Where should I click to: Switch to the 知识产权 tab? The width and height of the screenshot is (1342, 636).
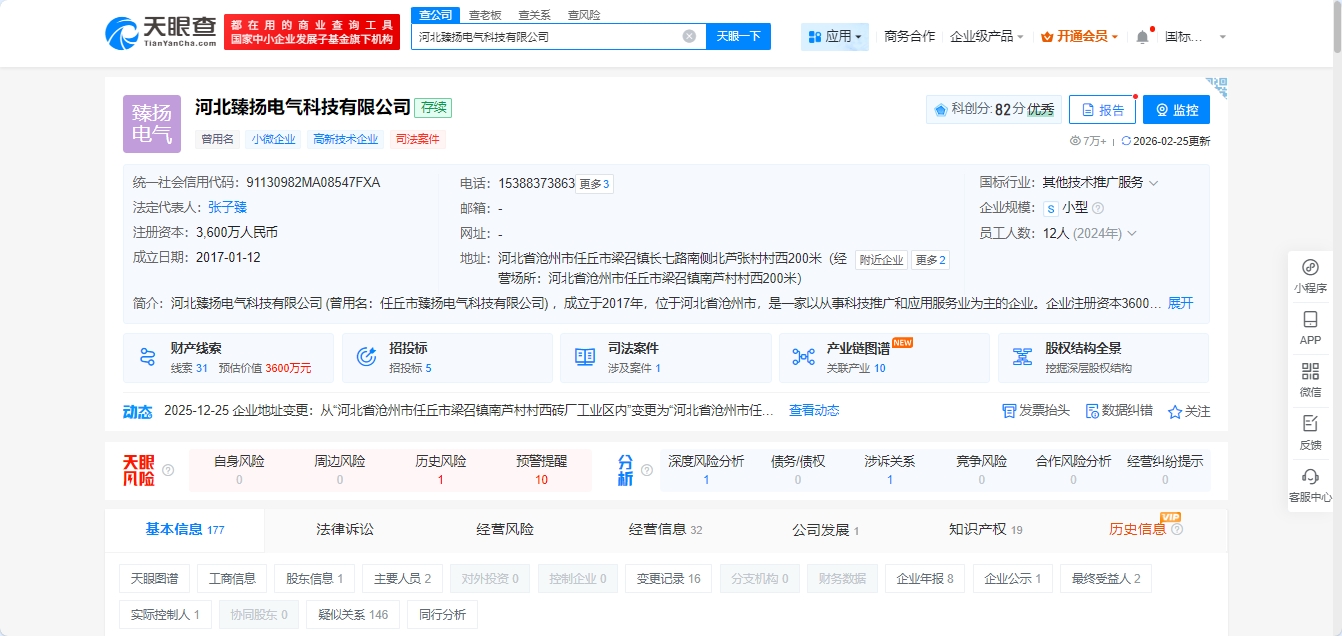[985, 529]
